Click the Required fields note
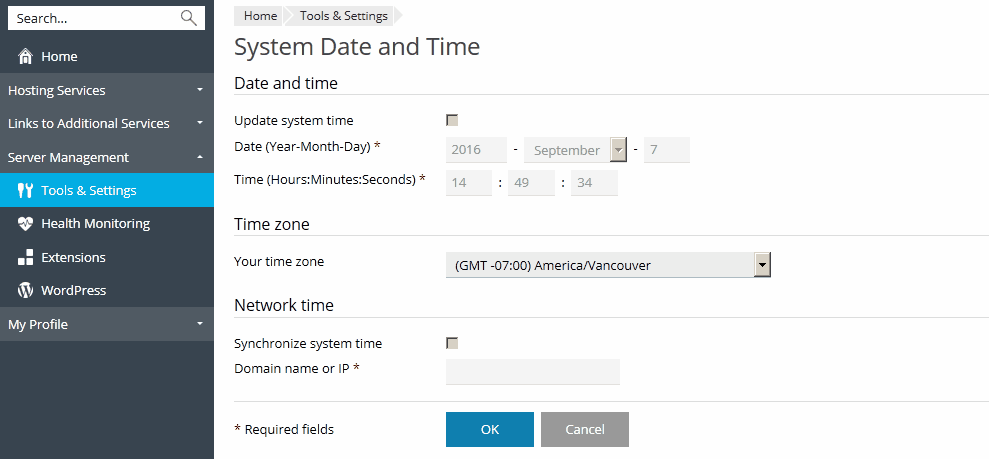This screenshot has width=989, height=459. point(284,429)
